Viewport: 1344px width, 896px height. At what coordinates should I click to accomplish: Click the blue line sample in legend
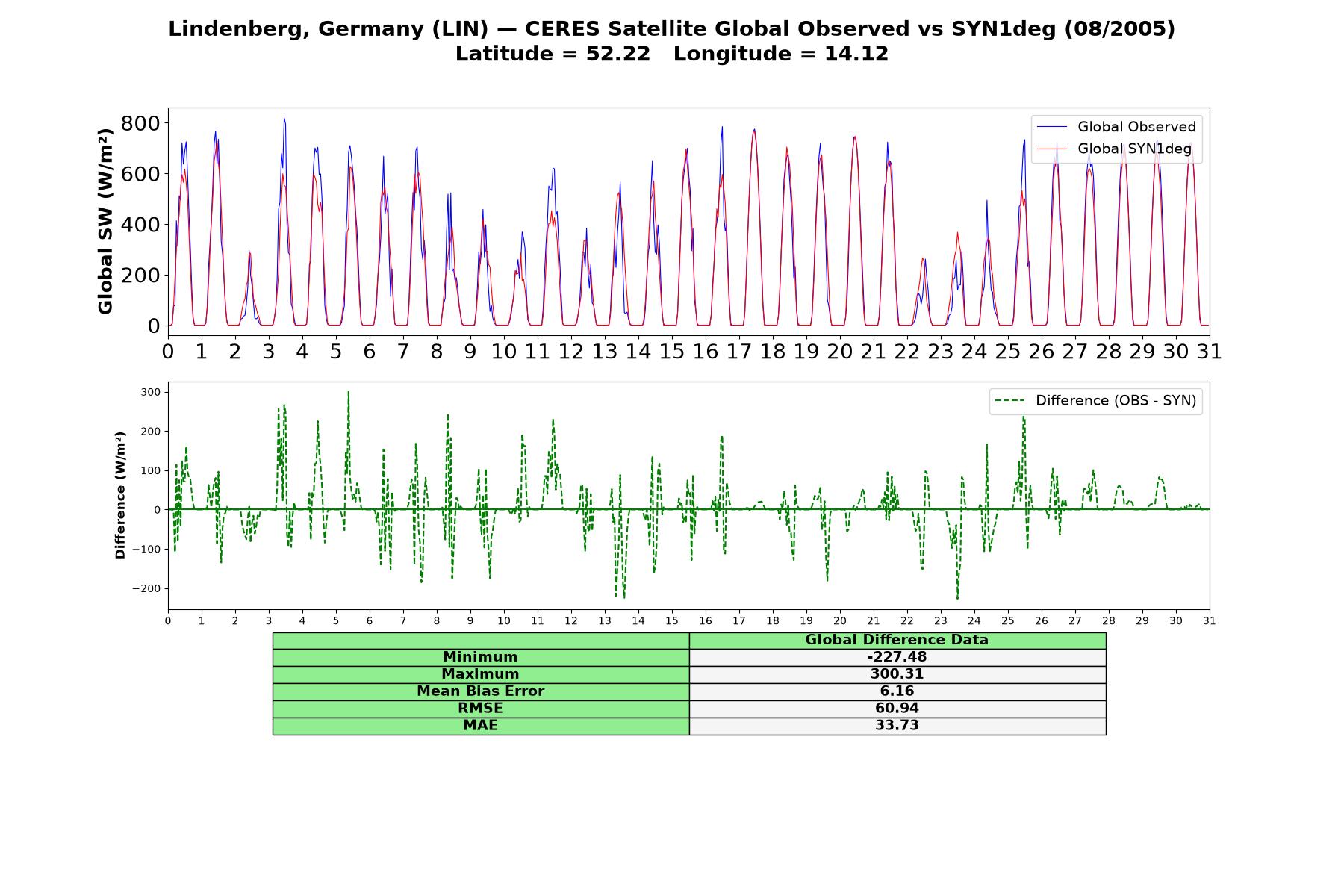point(1052,127)
